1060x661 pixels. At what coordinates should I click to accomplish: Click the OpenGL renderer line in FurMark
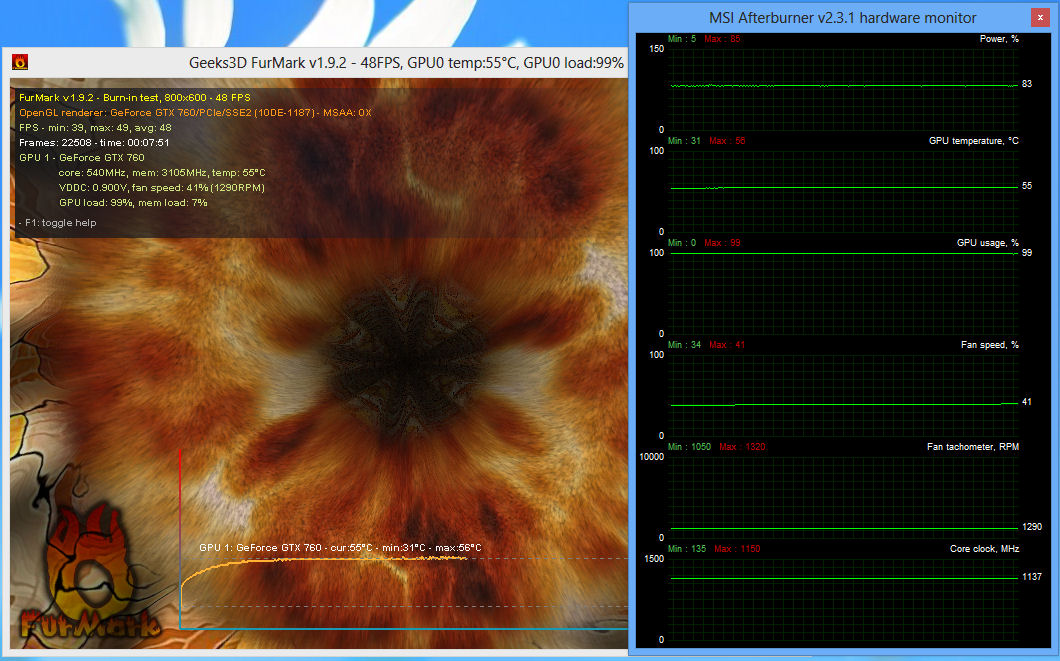pyautogui.click(x=195, y=113)
